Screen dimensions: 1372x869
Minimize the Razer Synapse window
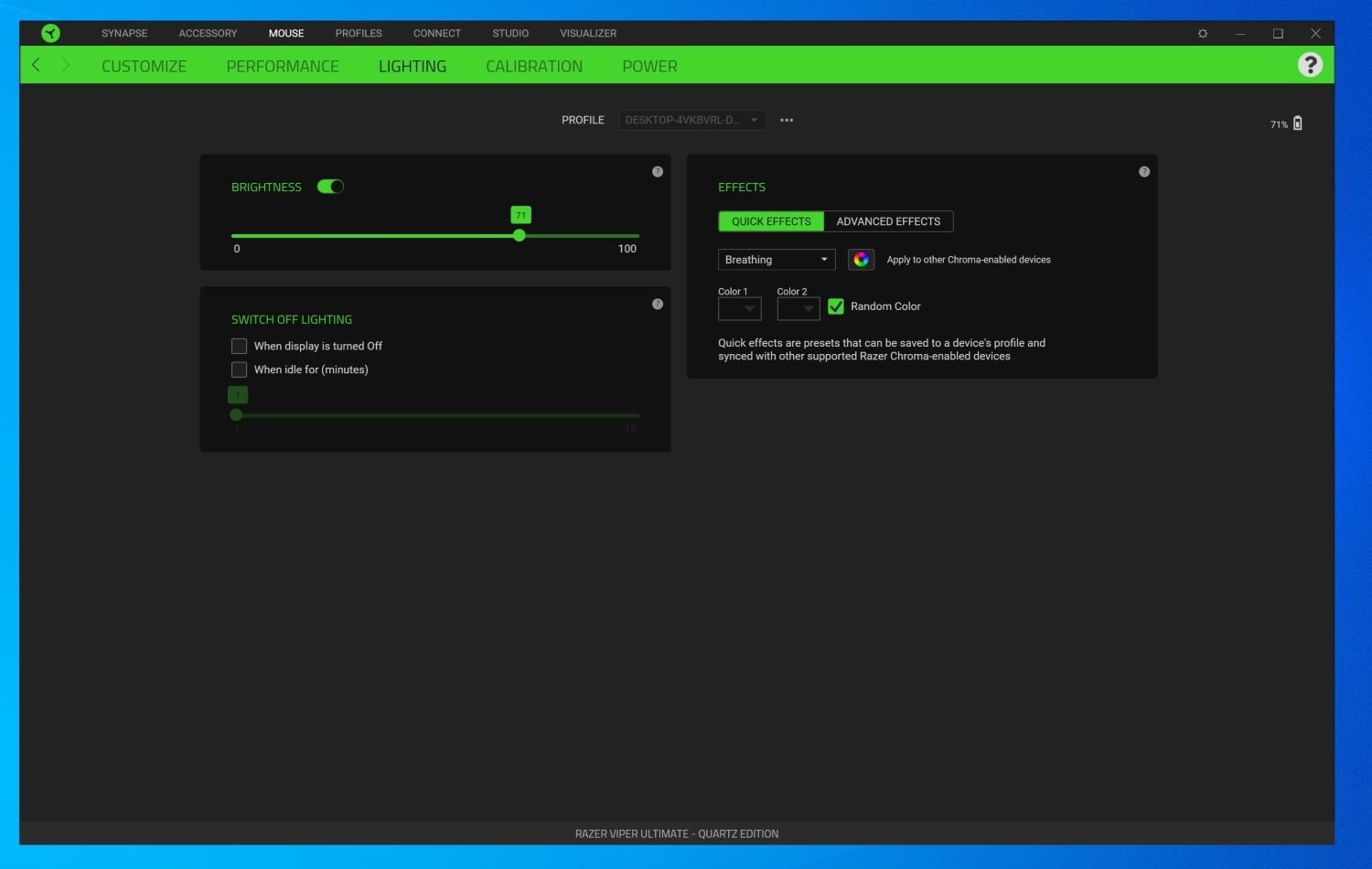(x=1240, y=34)
